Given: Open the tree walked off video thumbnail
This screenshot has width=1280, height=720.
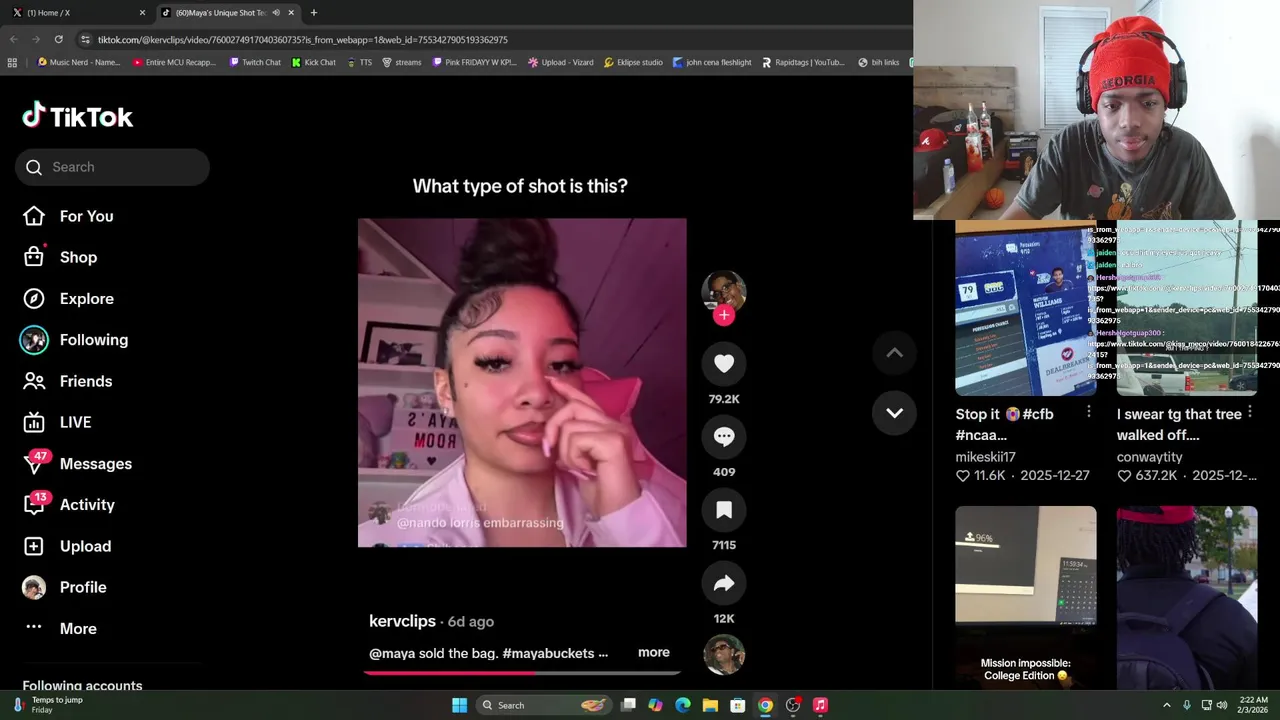Looking at the screenshot, I should click(1187, 308).
